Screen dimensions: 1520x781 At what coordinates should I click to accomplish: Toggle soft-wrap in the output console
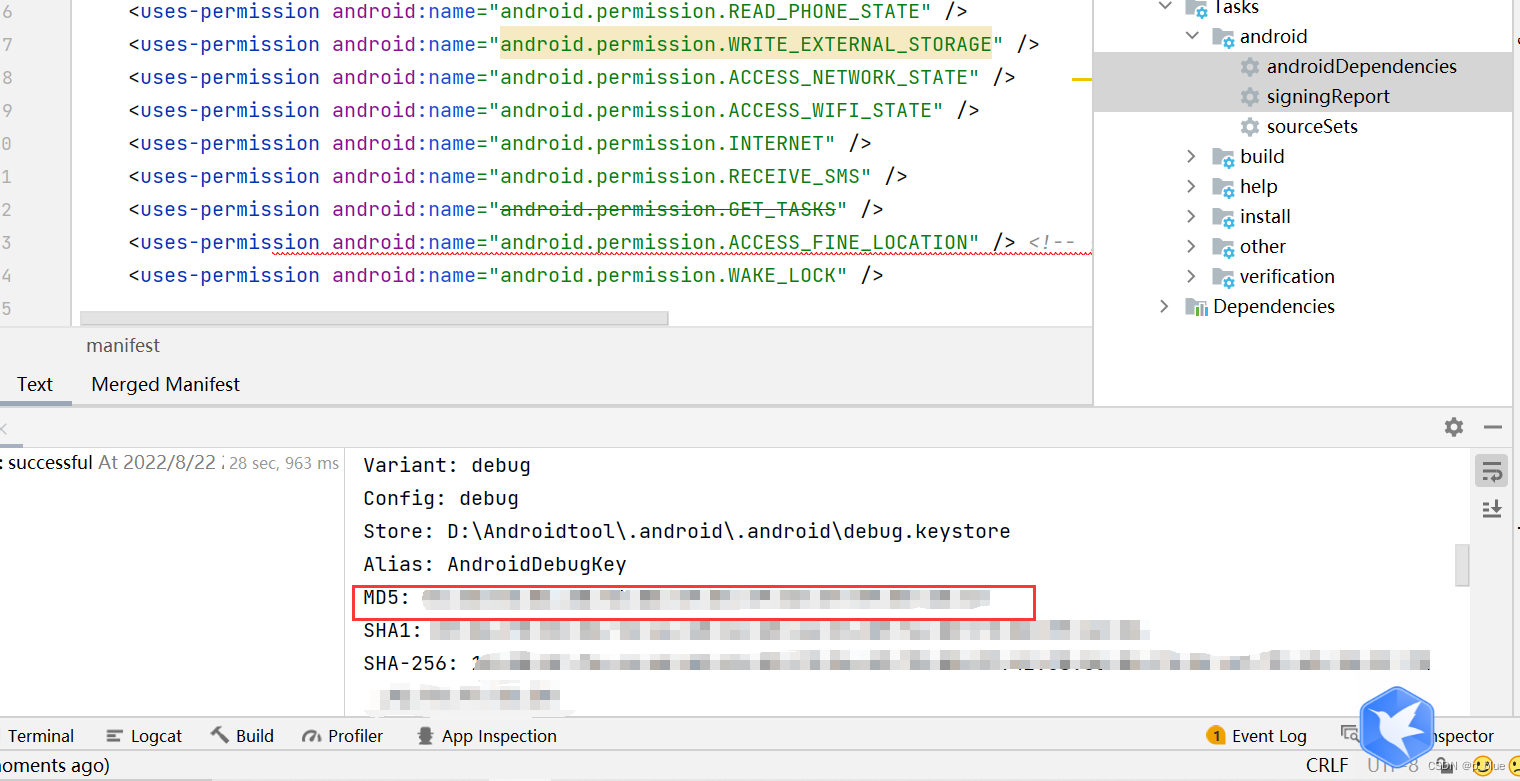pyautogui.click(x=1492, y=470)
